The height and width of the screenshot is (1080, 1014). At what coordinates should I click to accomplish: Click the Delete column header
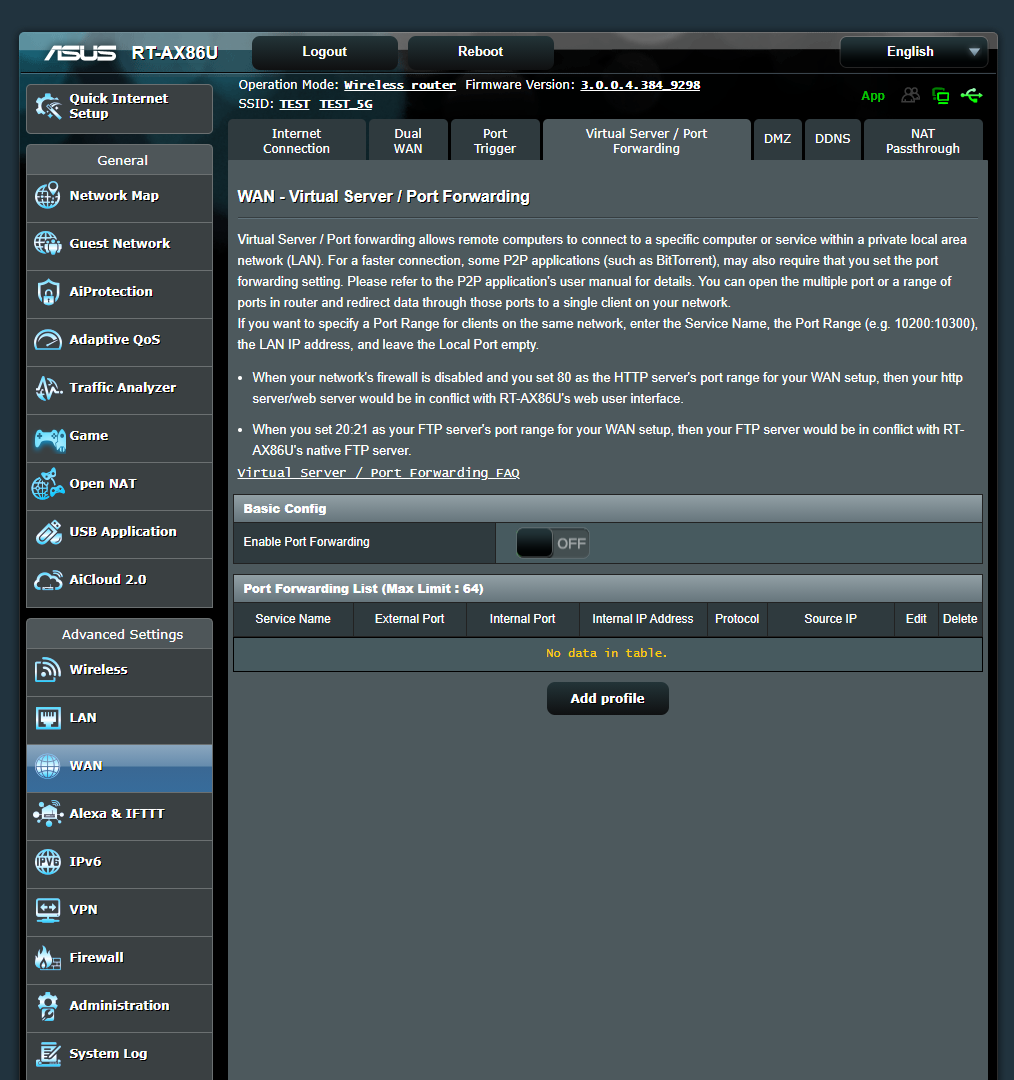coord(960,619)
